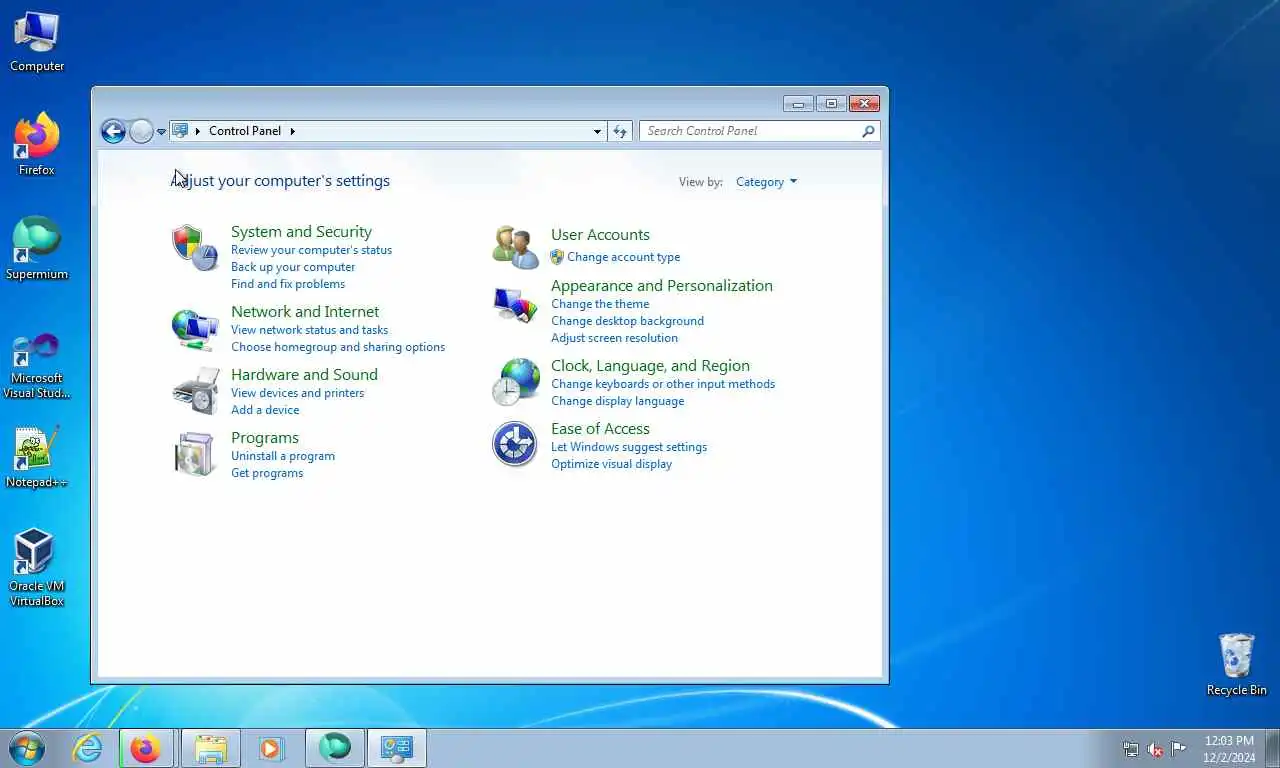Click Change the theme link
The image size is (1280, 768).
tap(600, 304)
